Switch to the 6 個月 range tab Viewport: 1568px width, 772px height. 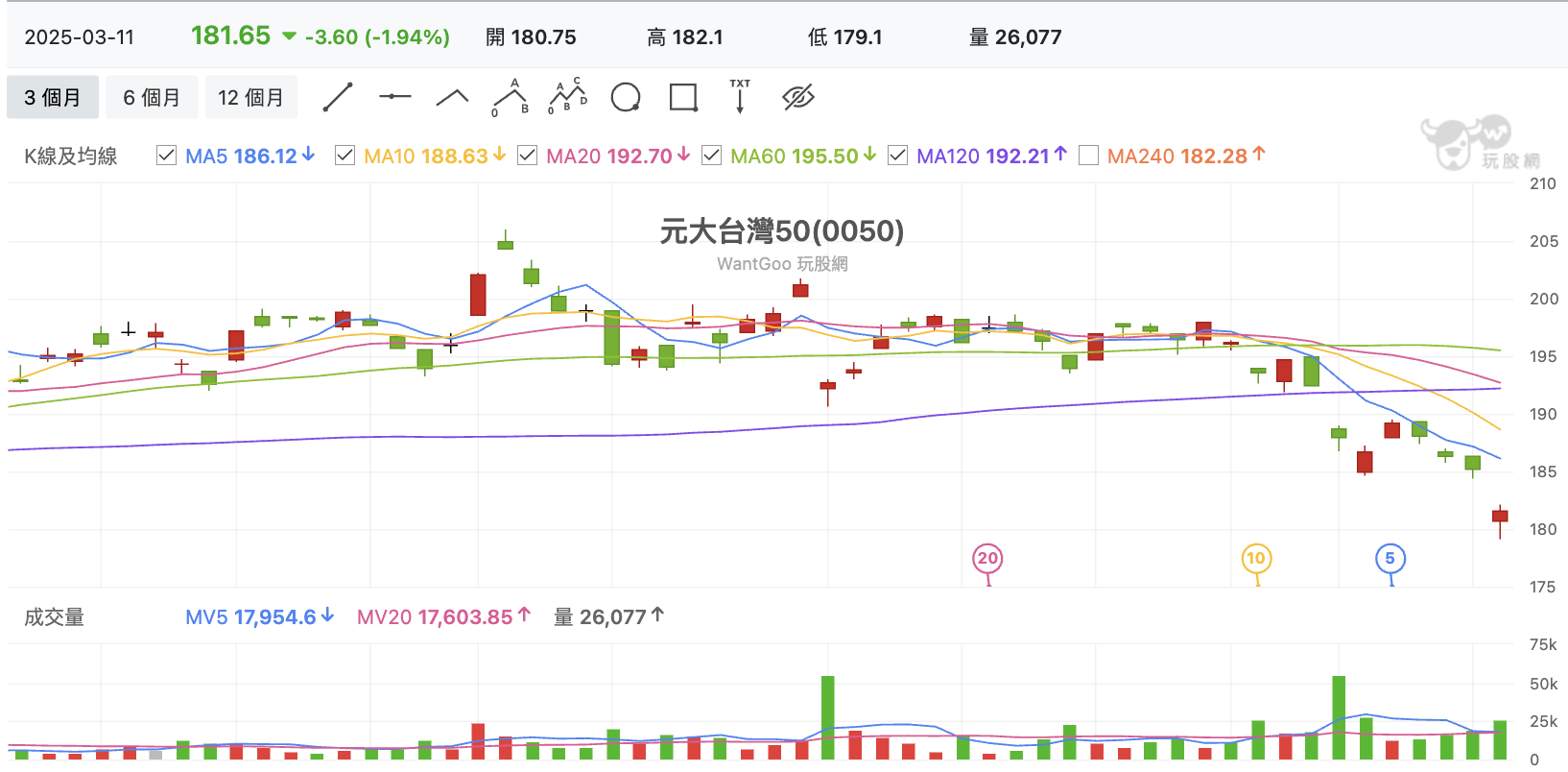click(152, 98)
